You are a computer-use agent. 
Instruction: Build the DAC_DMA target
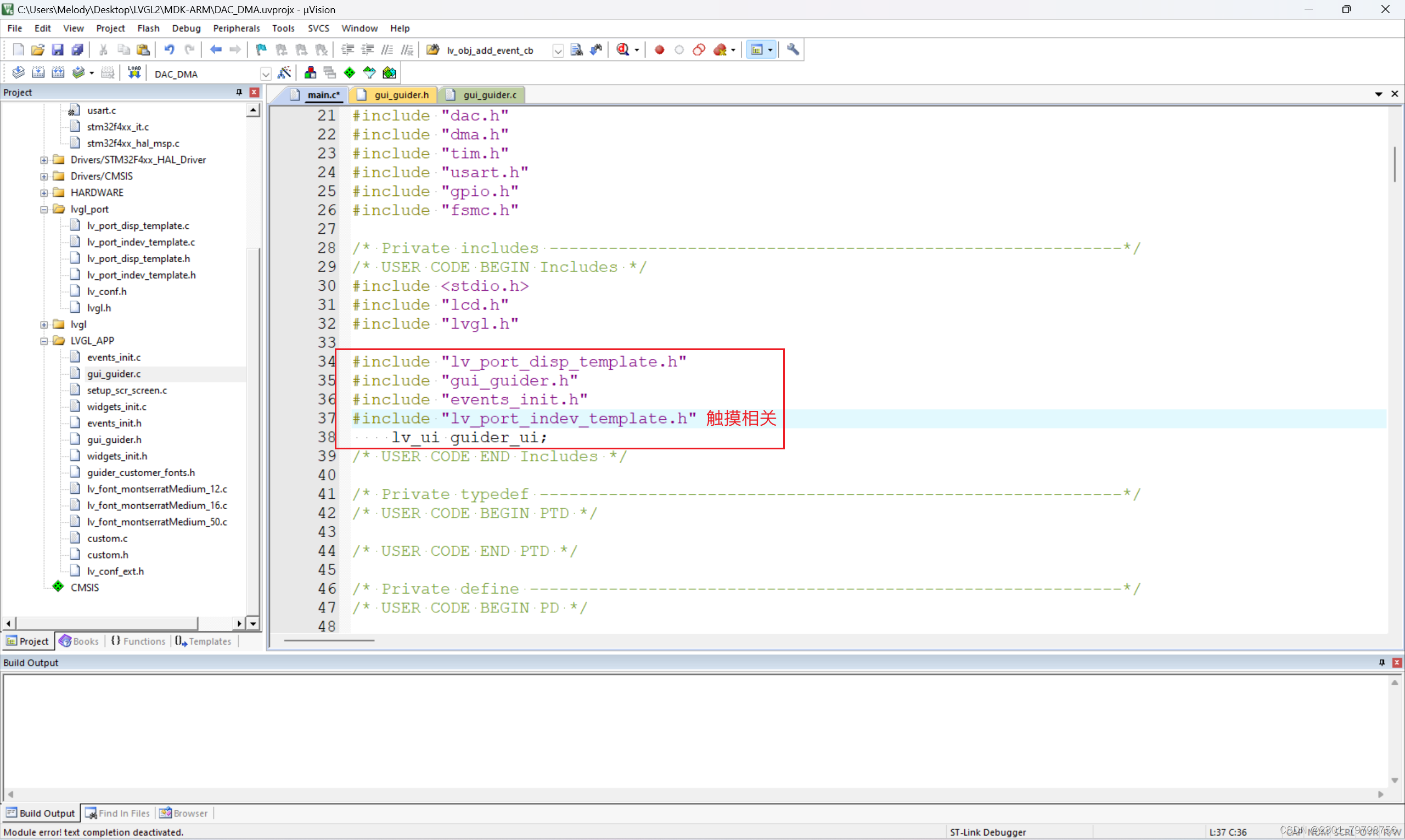(x=38, y=72)
